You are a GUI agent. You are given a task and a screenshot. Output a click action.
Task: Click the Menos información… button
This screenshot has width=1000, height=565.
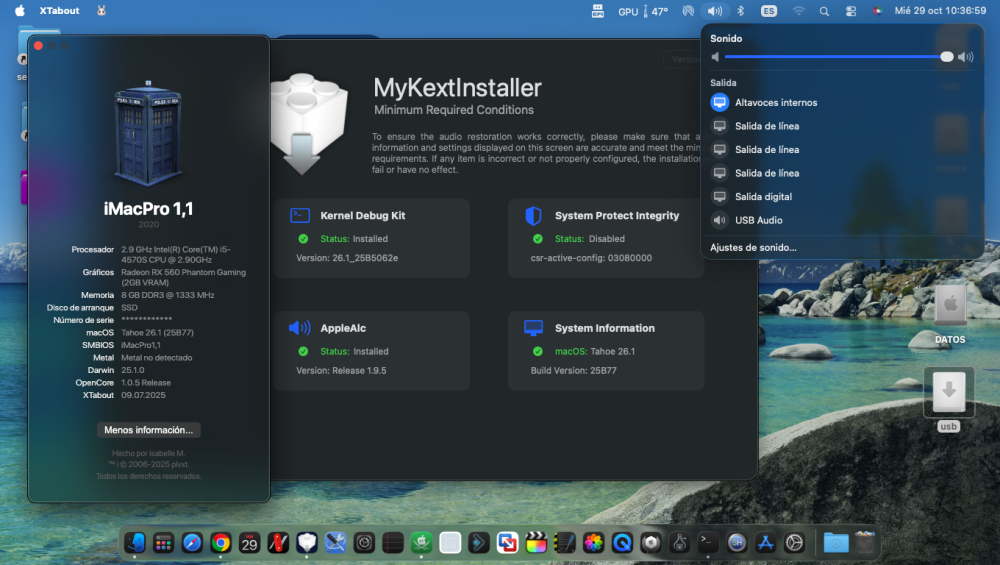[x=149, y=430]
